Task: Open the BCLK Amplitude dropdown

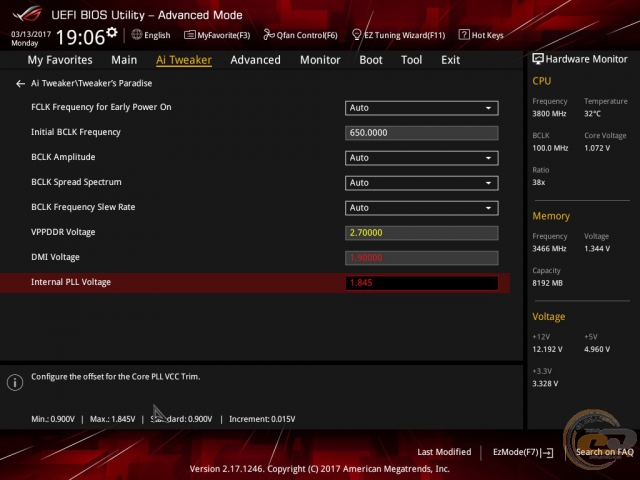Action: pos(422,158)
